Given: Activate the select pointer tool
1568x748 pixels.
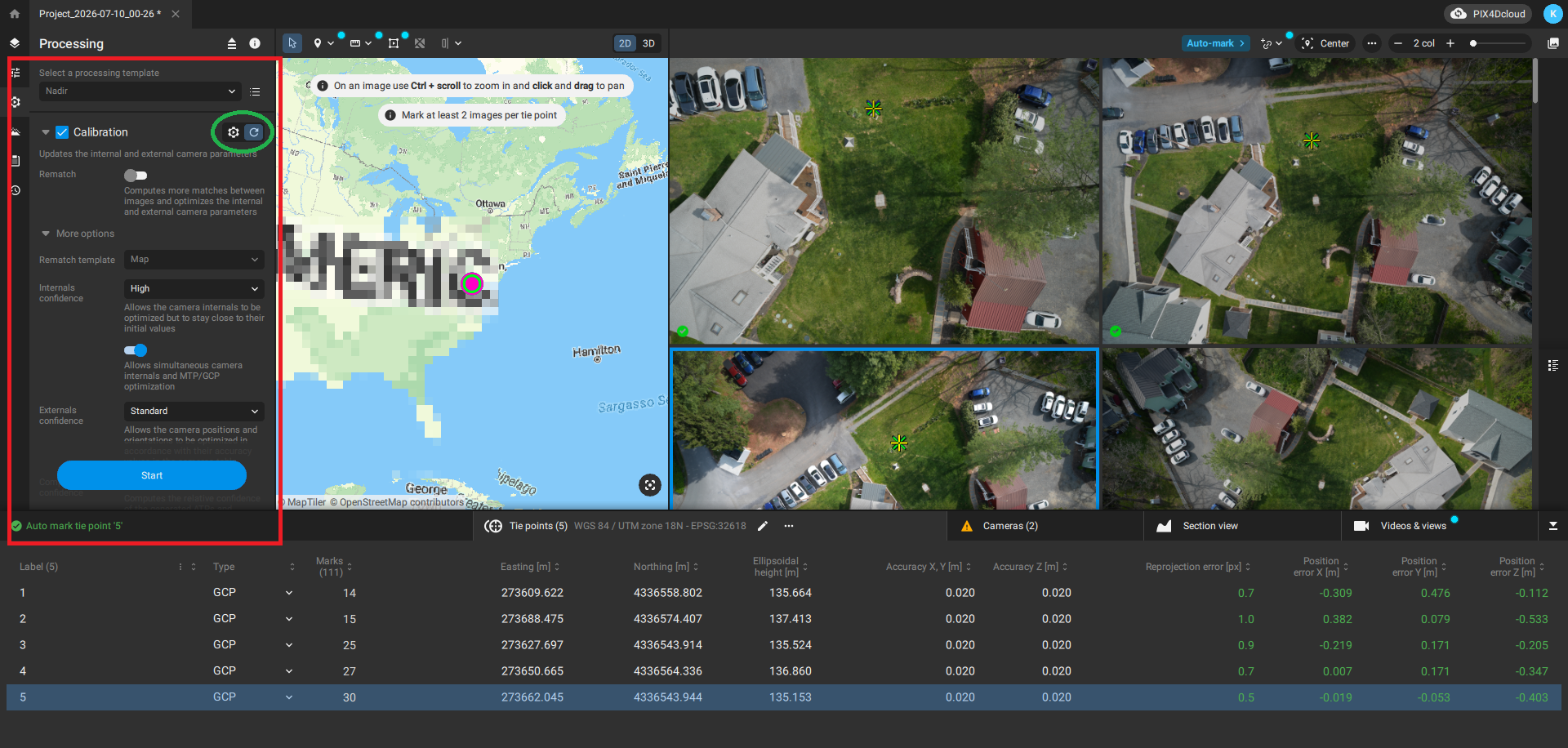Looking at the screenshot, I should click(x=292, y=43).
